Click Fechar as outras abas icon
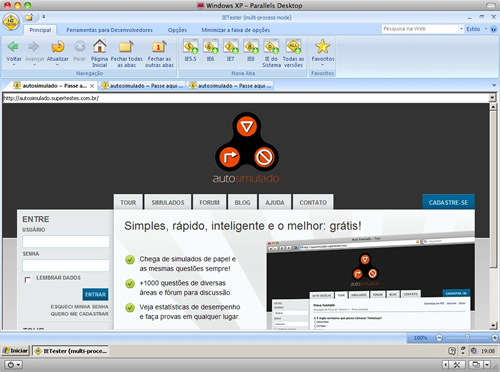This screenshot has width=500, height=372. pos(159,46)
